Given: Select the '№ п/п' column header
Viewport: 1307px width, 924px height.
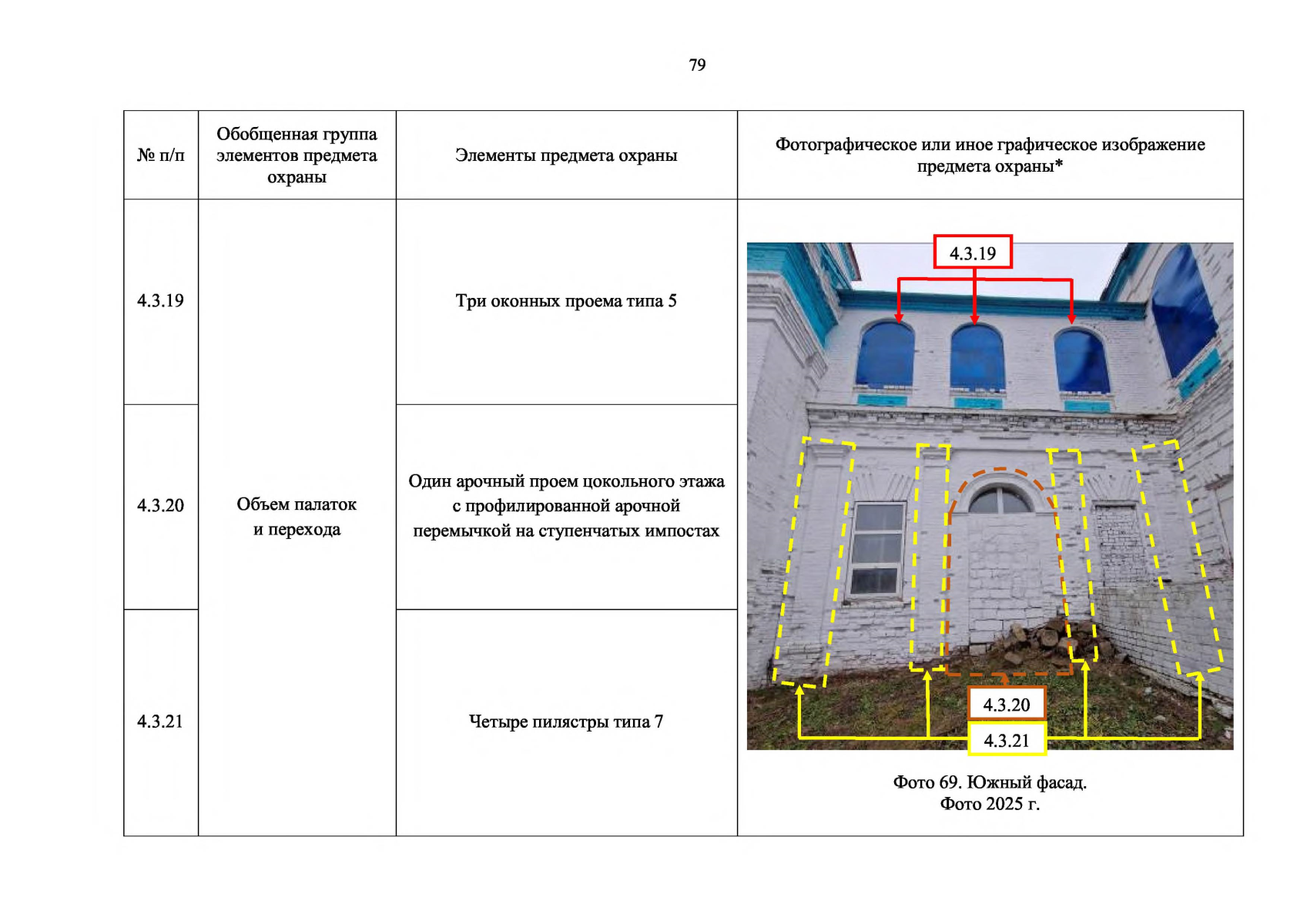Looking at the screenshot, I should [x=161, y=156].
